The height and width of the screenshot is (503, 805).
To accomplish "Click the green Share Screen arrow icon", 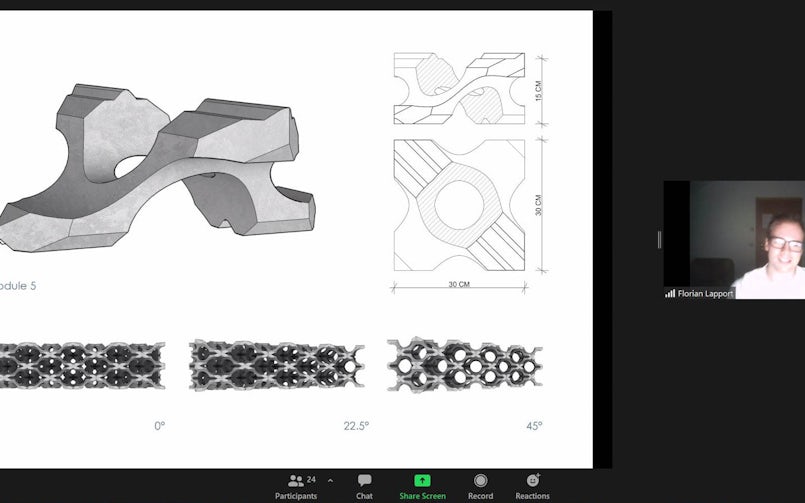I will 422,481.
